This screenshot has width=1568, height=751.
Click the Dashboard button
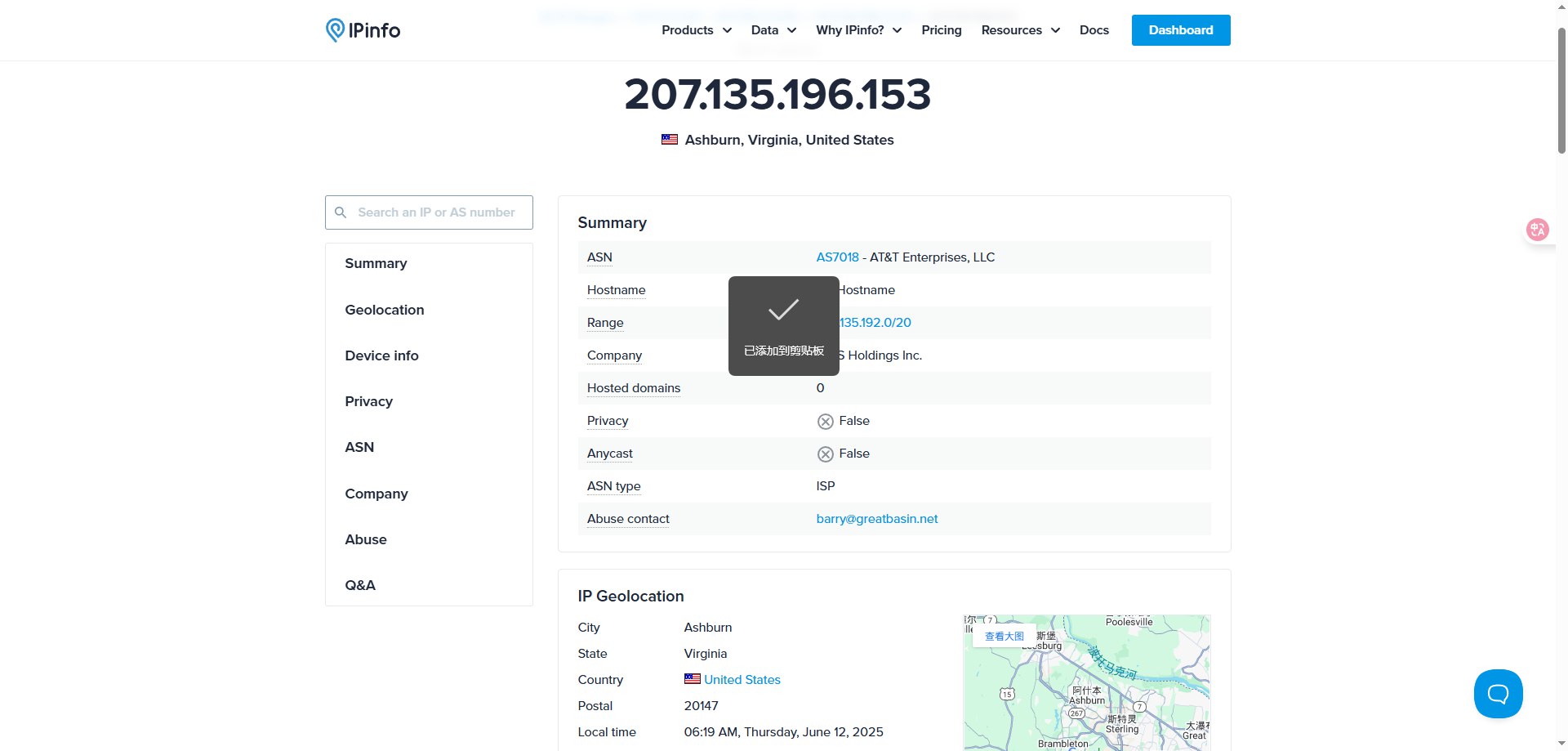coord(1181,30)
